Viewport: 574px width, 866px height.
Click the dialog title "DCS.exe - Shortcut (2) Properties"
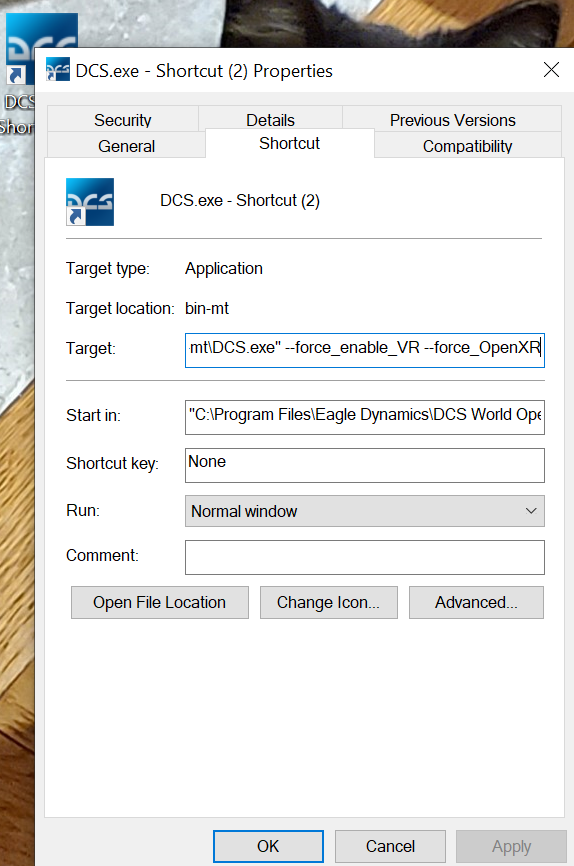(x=204, y=71)
